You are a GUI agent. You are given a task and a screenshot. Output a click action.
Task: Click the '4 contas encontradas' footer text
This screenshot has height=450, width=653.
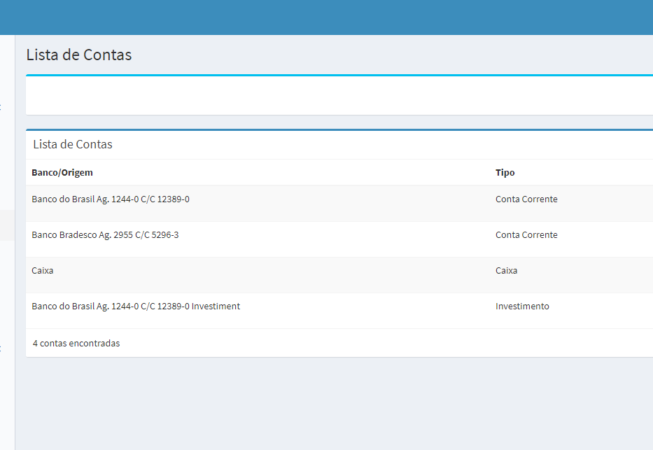pos(76,343)
